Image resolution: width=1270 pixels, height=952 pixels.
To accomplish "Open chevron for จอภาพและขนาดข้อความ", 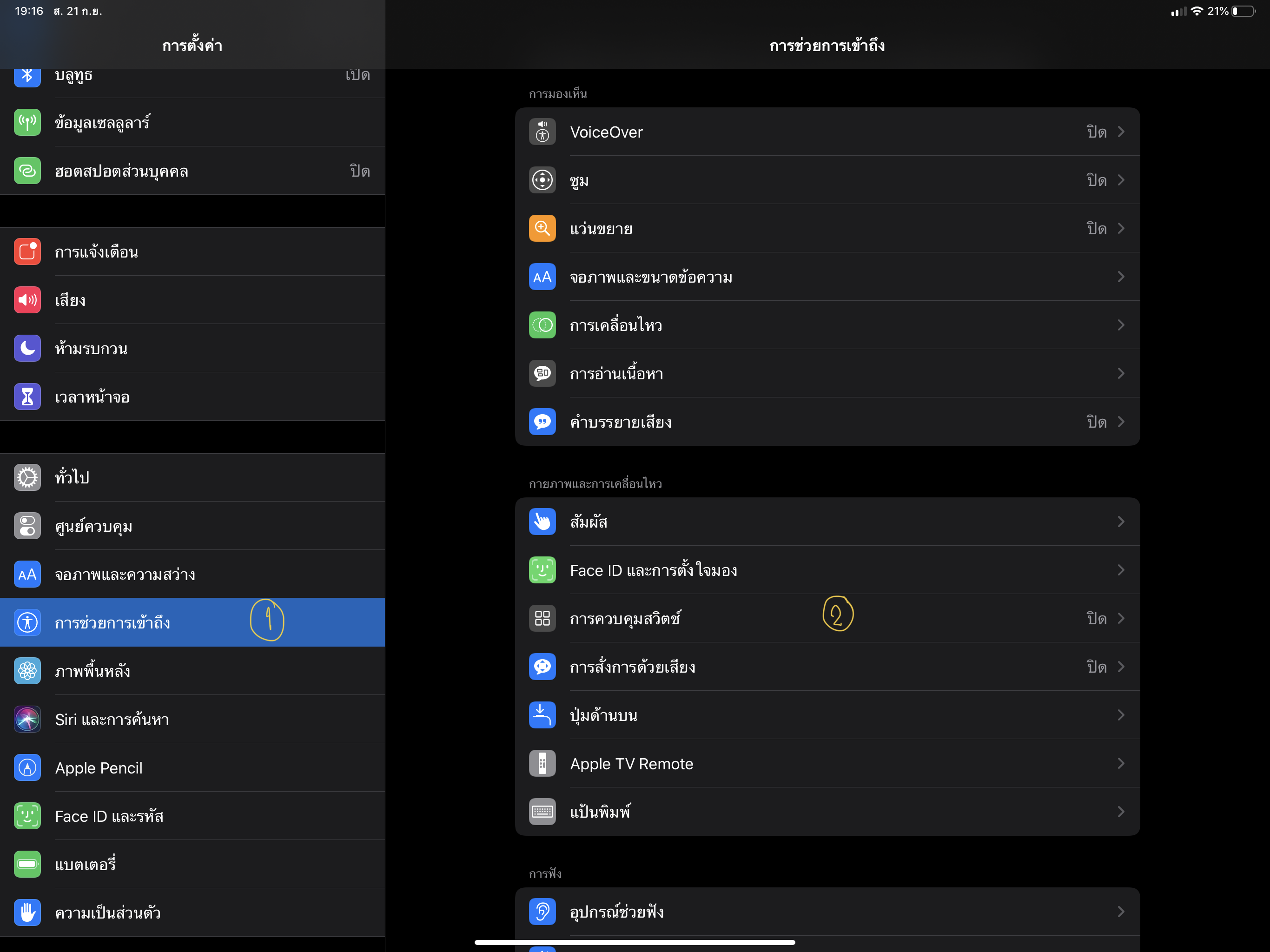I will [1121, 277].
